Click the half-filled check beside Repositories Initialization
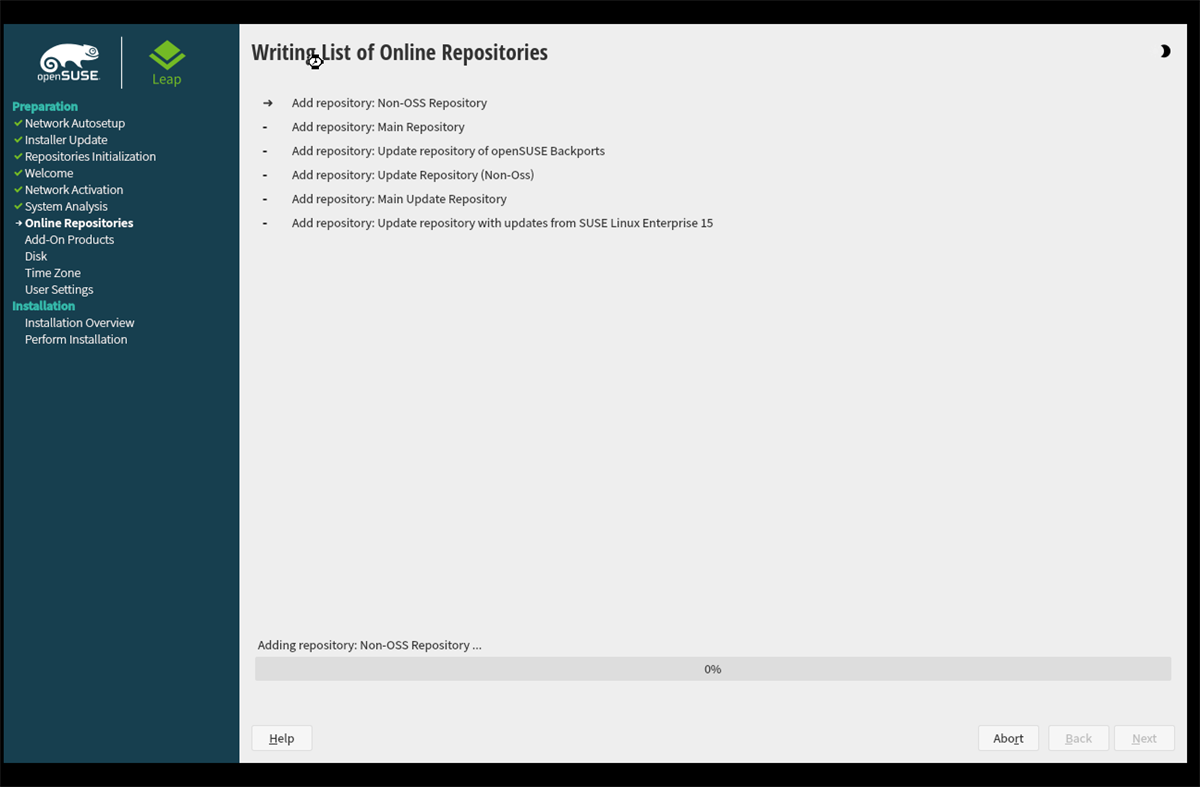This screenshot has width=1200, height=787. click(16, 156)
